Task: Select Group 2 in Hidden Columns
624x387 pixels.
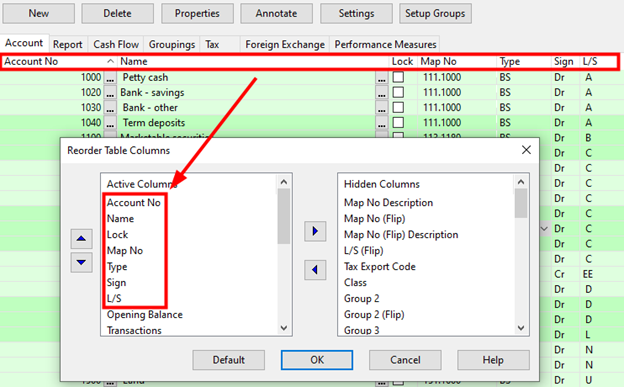Action: (x=362, y=299)
